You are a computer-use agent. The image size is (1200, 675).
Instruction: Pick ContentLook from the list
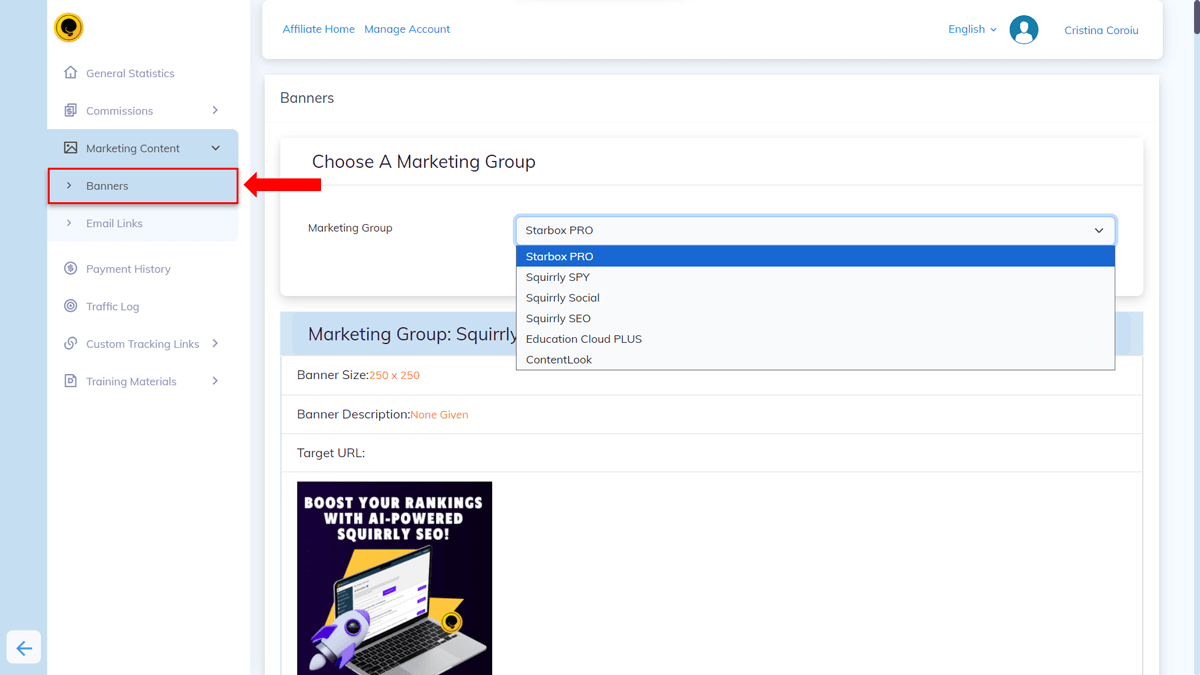point(815,359)
